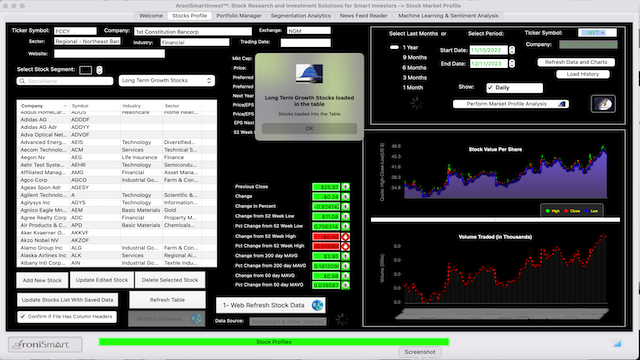
Task: Click the Industry column header
Action: [141, 106]
